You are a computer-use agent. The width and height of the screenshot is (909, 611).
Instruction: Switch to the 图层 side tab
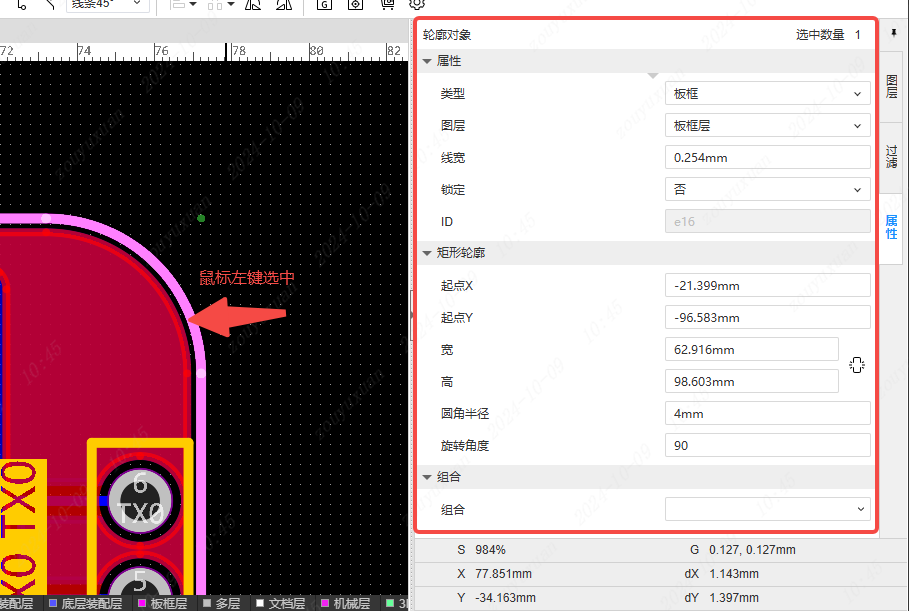click(x=892, y=87)
